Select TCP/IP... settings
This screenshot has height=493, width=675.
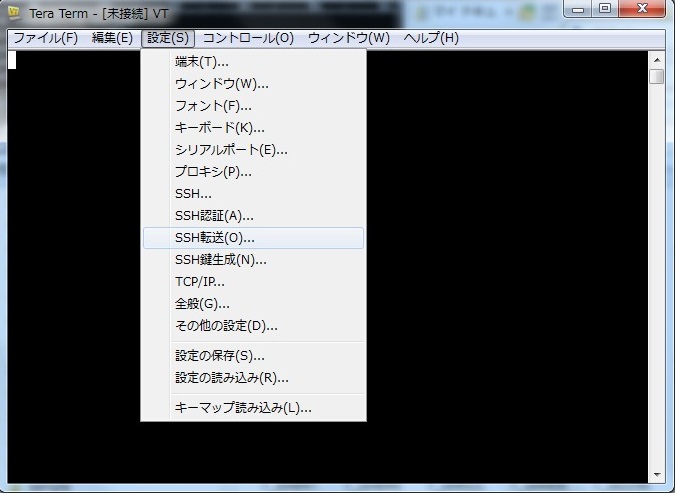click(254, 282)
